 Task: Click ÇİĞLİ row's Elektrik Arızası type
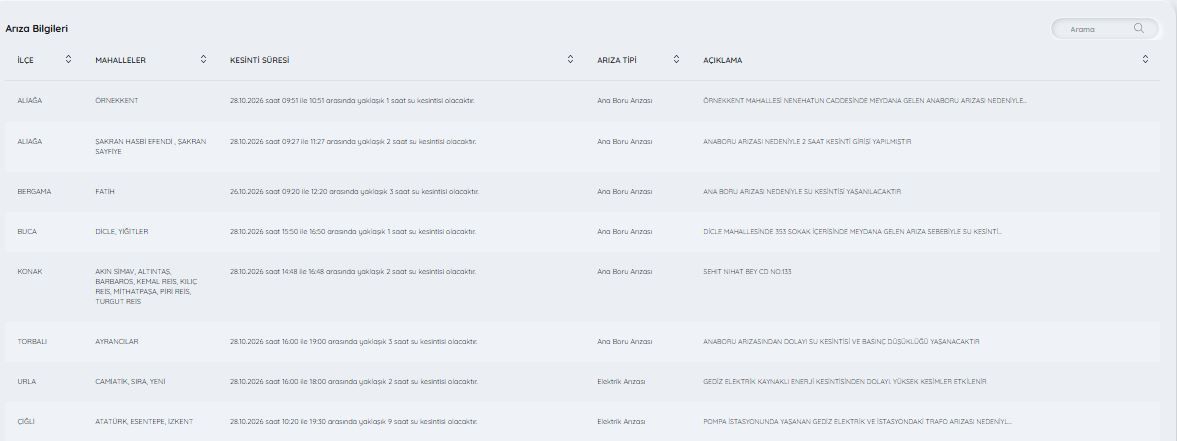click(622, 422)
